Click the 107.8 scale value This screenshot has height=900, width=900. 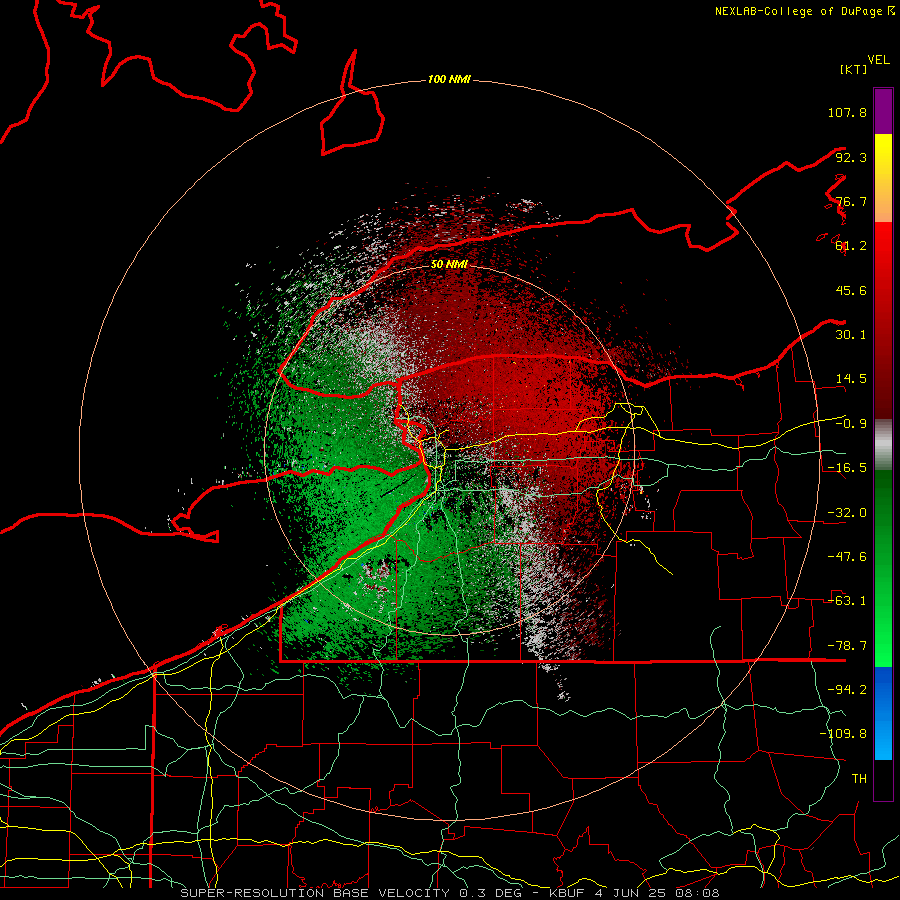coord(847,112)
